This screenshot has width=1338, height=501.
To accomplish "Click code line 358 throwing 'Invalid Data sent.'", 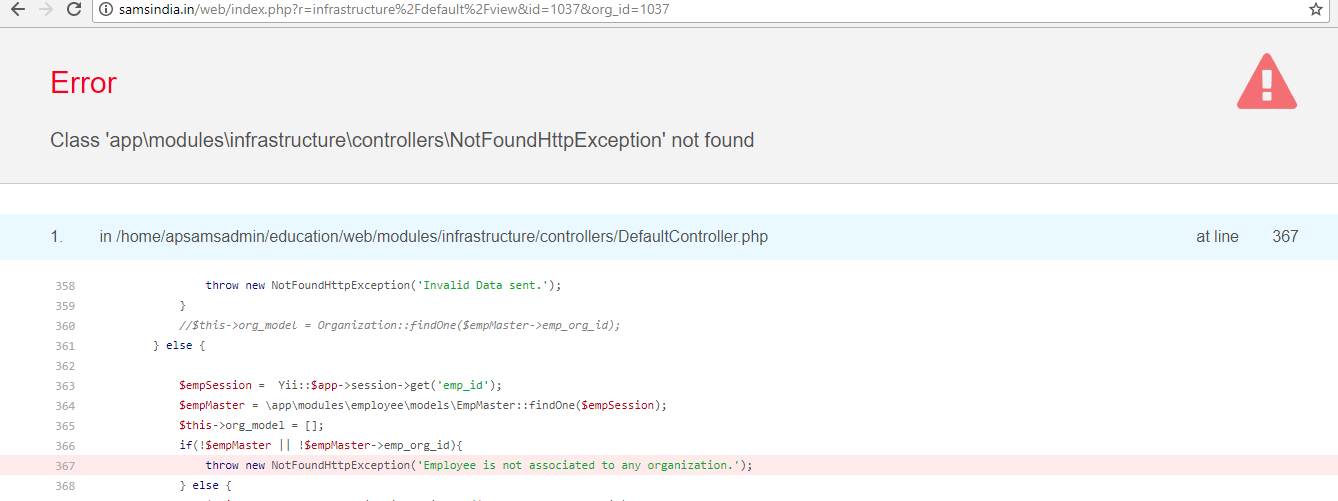I will [x=383, y=285].
